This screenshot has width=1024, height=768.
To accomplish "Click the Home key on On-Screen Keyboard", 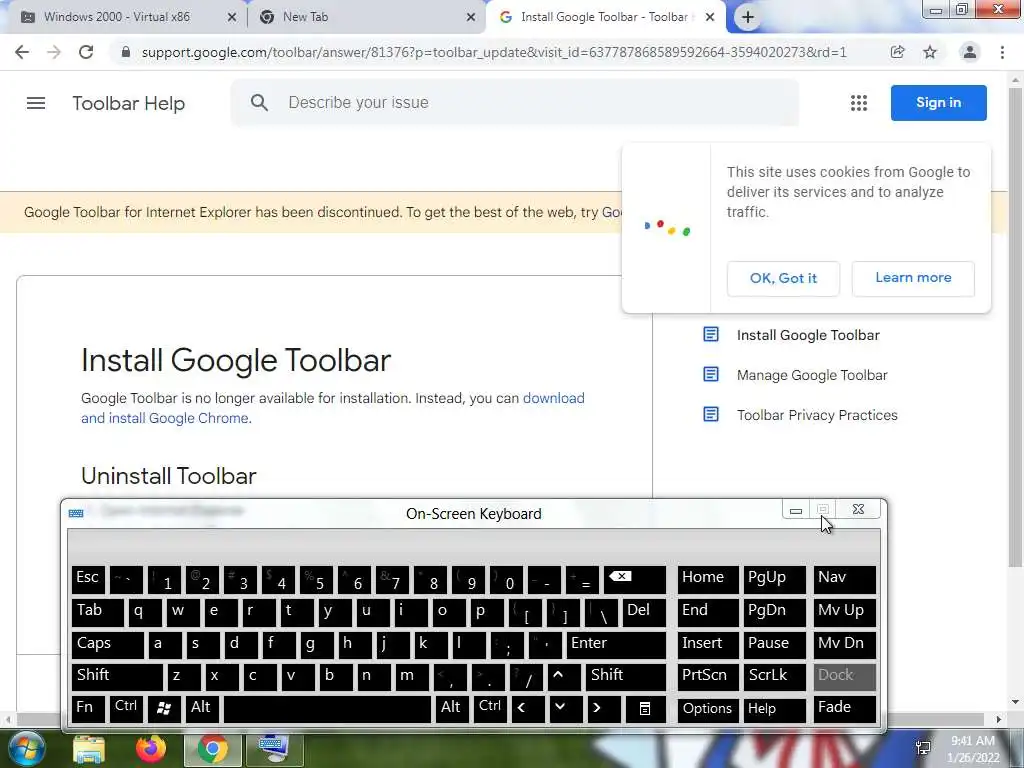I will [x=708, y=580].
